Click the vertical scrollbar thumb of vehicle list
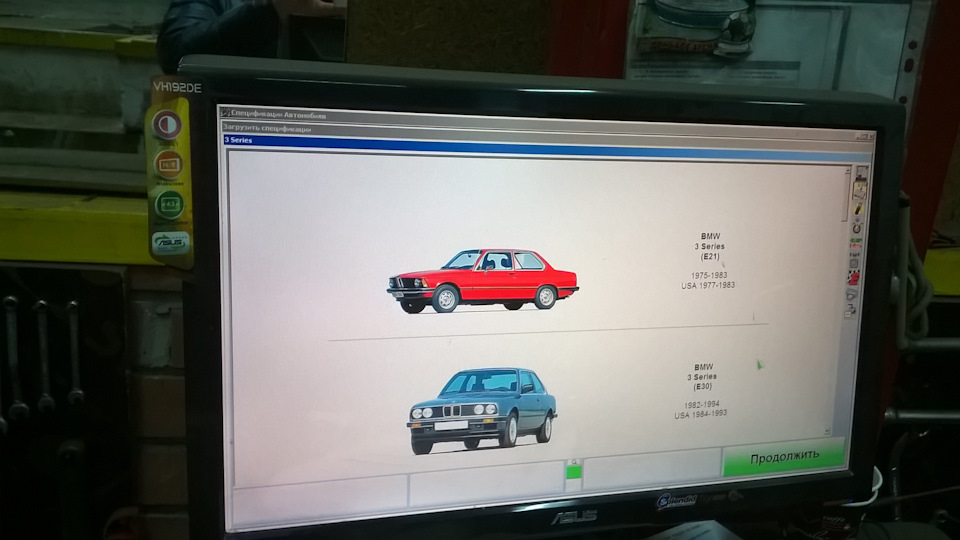Screen dimensions: 960x540 pos(846,197)
